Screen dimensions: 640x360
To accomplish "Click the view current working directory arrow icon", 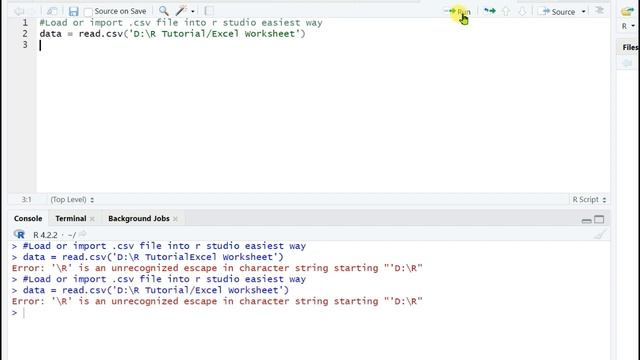I will pyautogui.click(x=82, y=234).
